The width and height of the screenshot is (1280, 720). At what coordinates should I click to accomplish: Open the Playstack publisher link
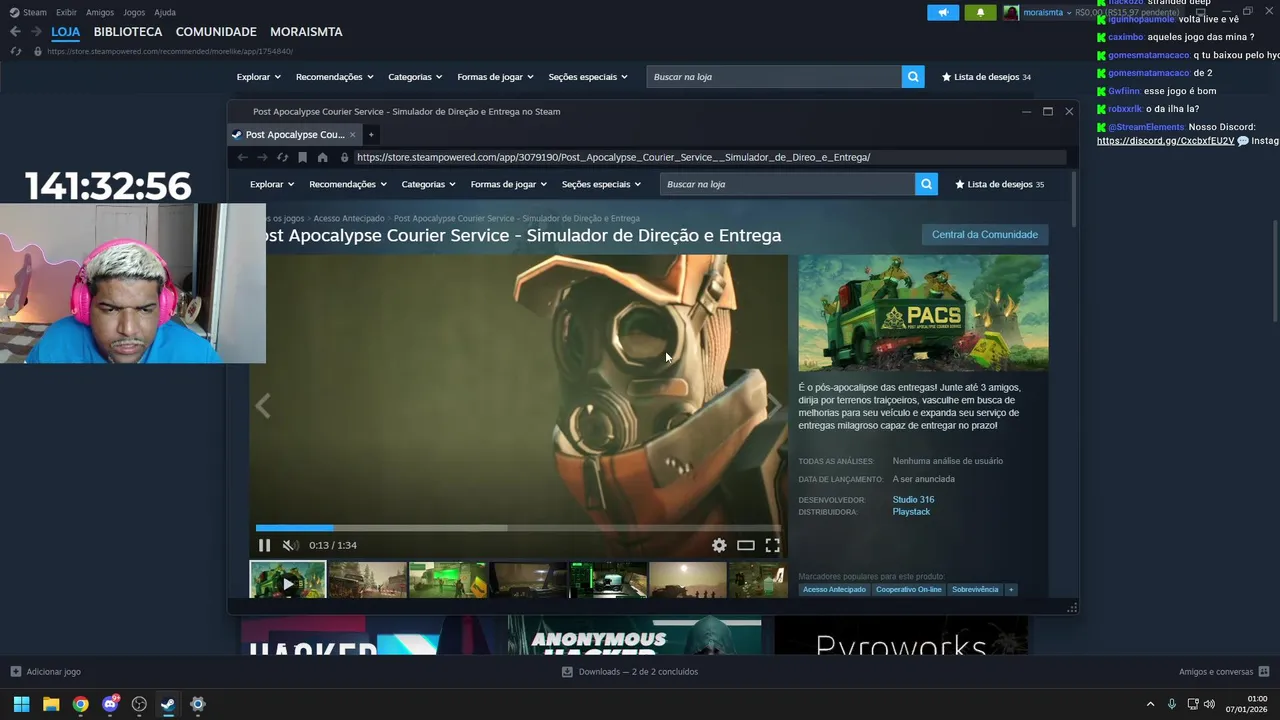911,512
